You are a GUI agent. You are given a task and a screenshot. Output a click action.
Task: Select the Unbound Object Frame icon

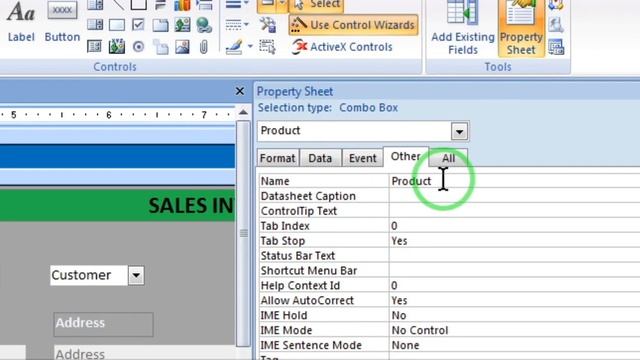[x=182, y=24]
